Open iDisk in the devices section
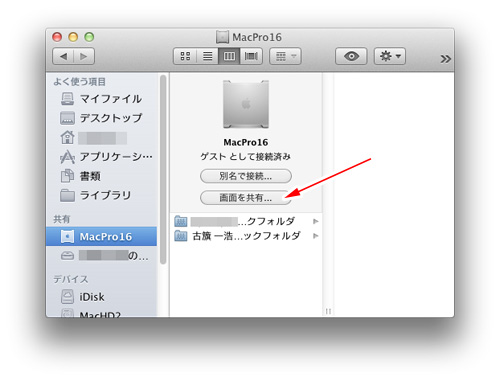The height and width of the screenshot is (381, 500). (102, 297)
